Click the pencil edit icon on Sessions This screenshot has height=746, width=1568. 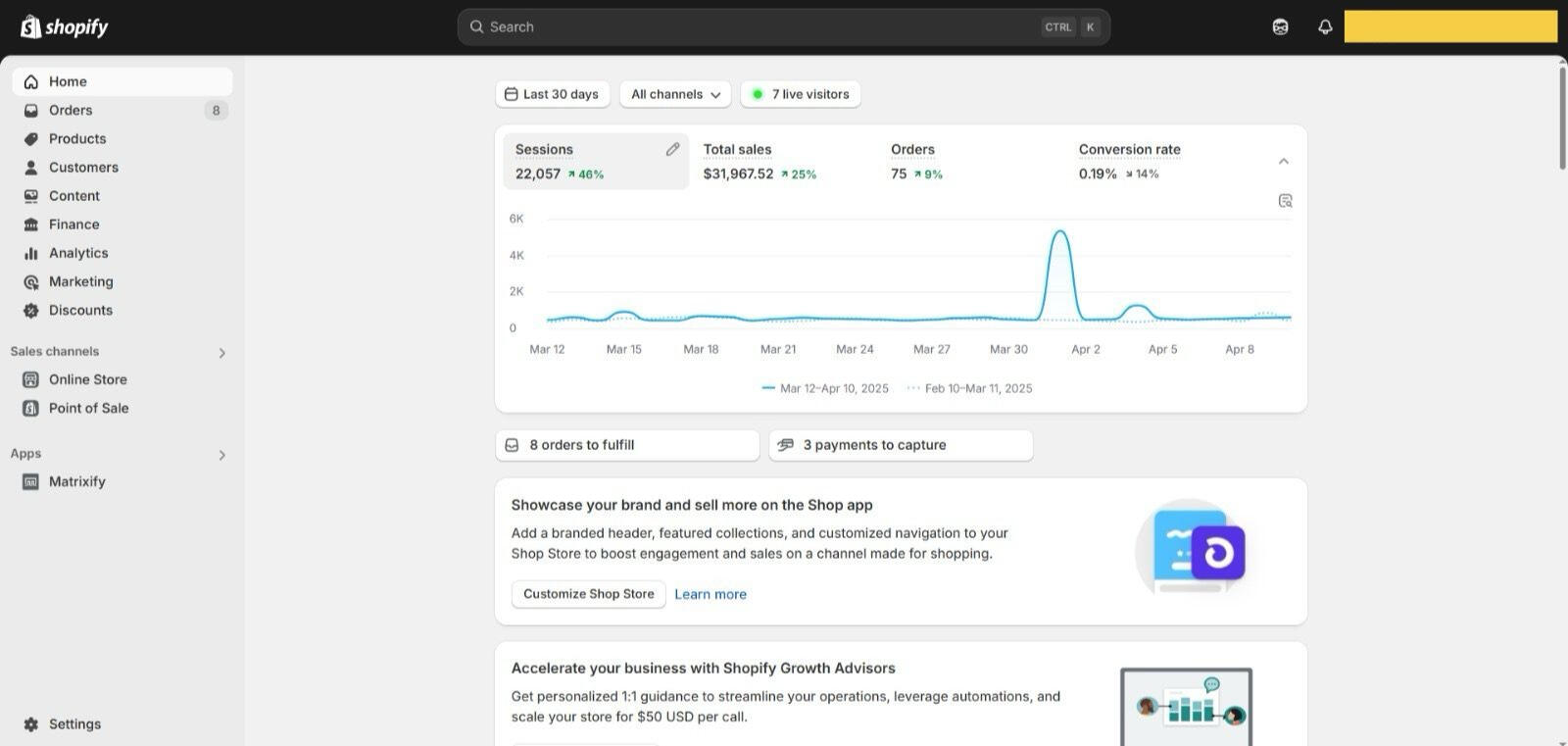[672, 149]
